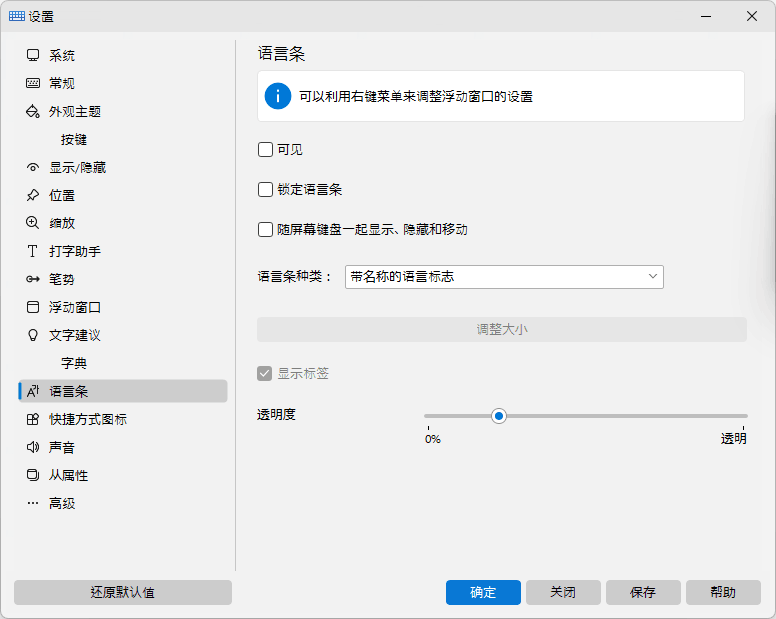
Task: Click the magnifier icon next to 缩放
Action: (x=33, y=223)
